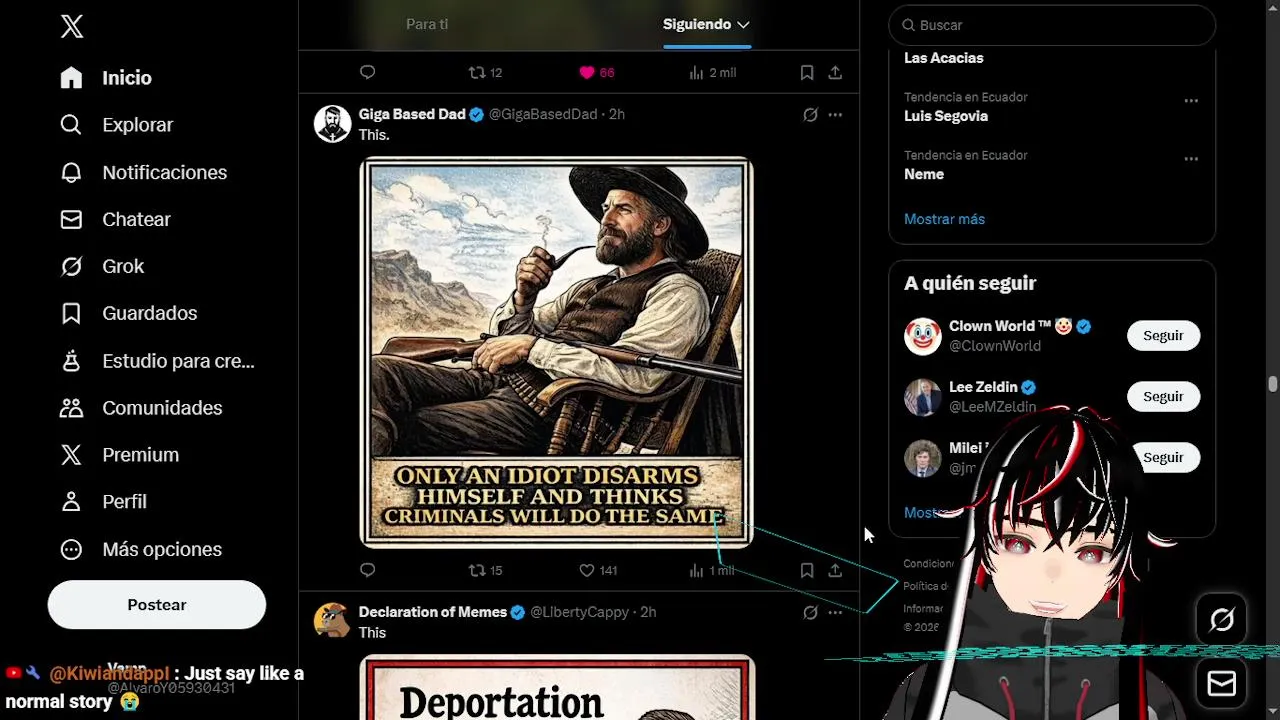Unlike the top post with 66 likes
Viewport: 1280px width, 720px height.
pyautogui.click(x=597, y=72)
